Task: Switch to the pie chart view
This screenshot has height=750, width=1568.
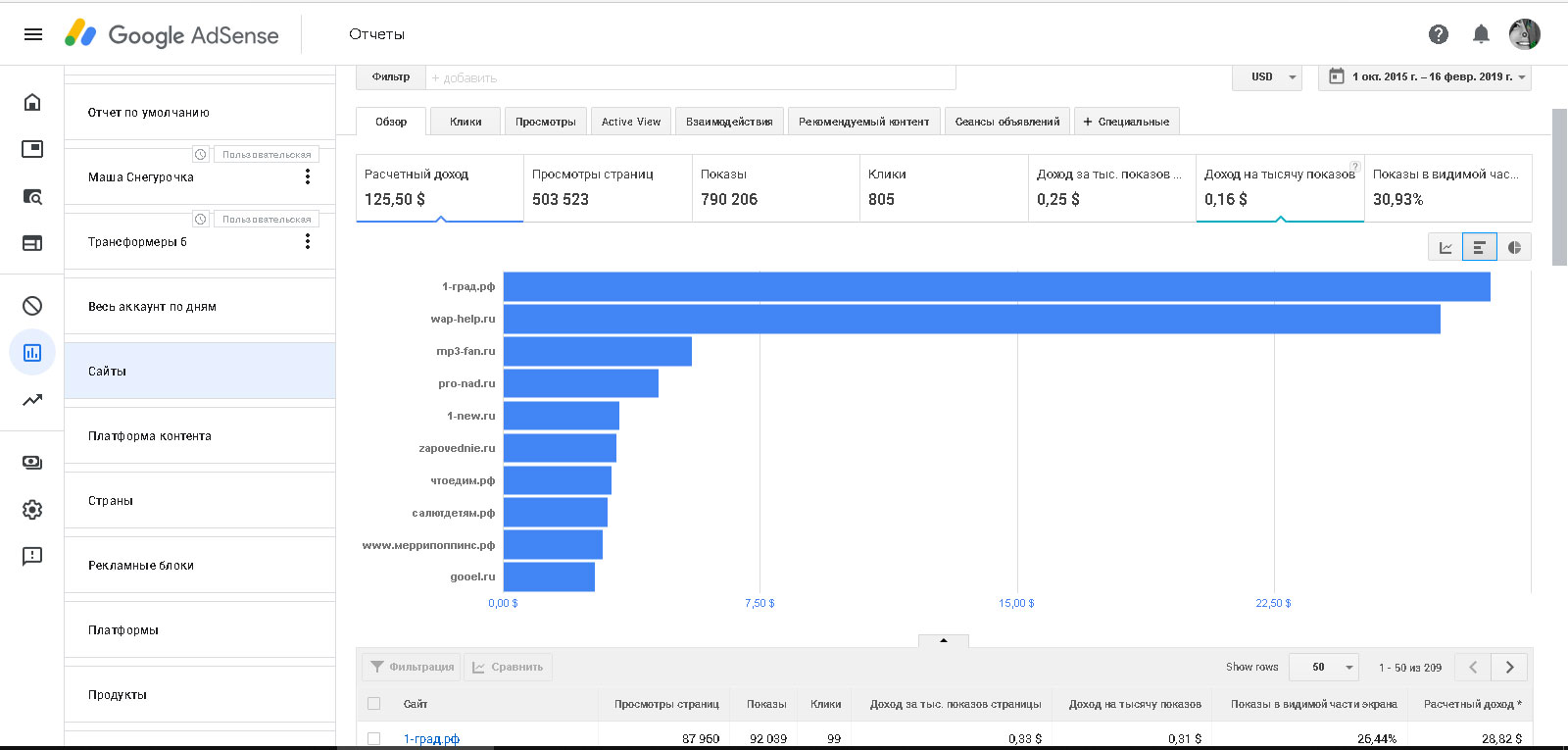Action: [1514, 247]
